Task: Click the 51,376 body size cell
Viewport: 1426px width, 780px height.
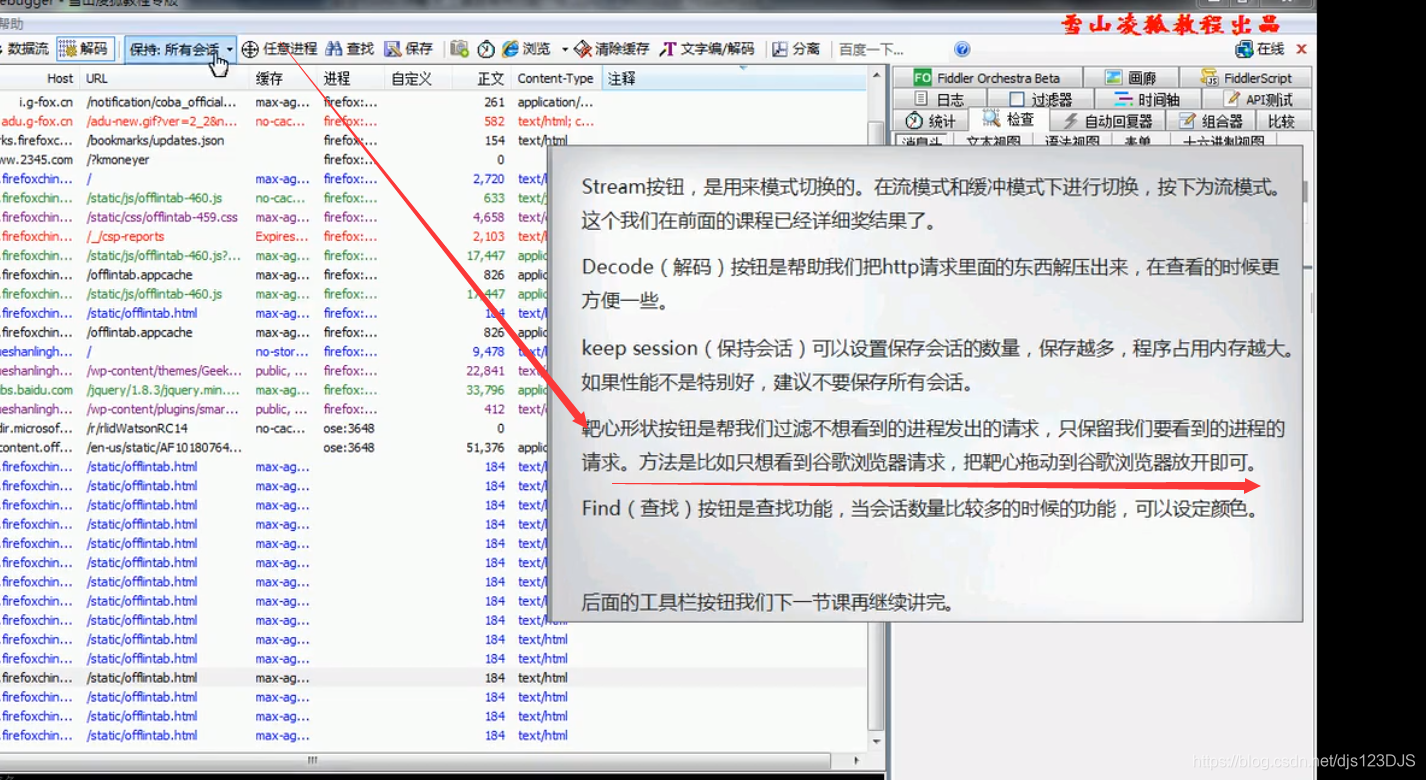Action: [485, 448]
